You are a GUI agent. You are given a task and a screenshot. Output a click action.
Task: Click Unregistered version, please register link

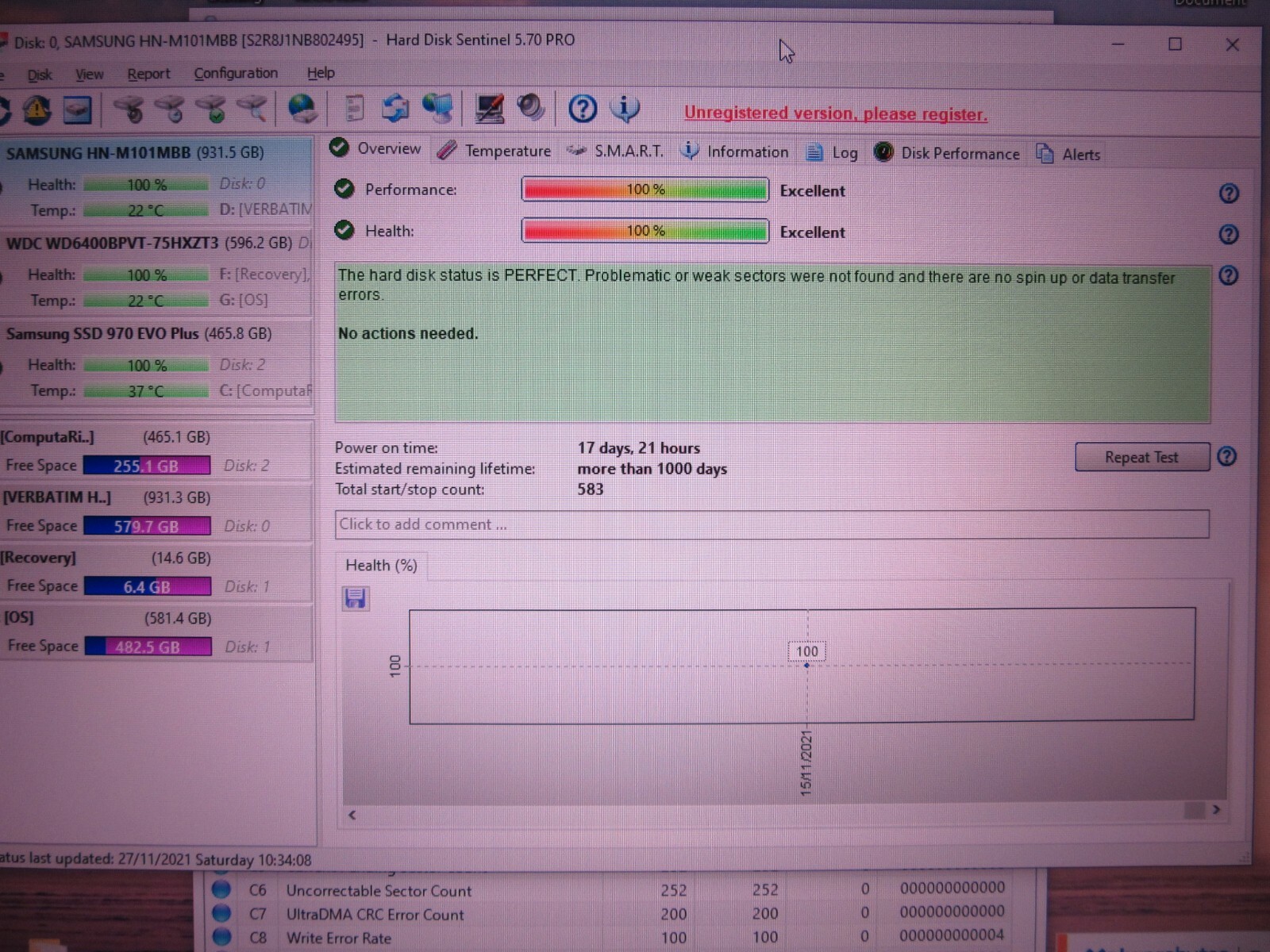click(836, 113)
